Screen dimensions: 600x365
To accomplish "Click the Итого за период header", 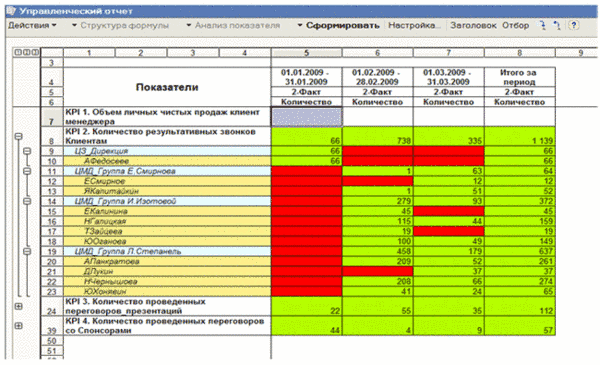I will pyautogui.click(x=520, y=77).
